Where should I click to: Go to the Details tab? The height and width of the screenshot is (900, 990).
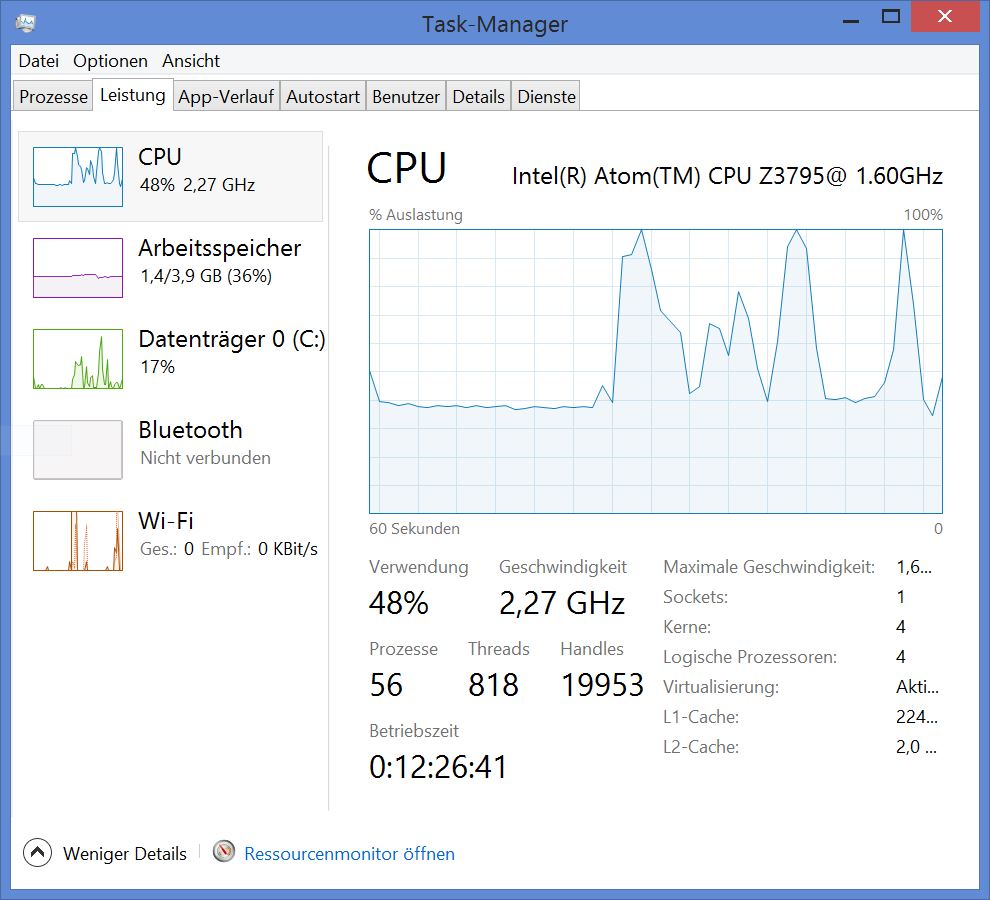[478, 97]
